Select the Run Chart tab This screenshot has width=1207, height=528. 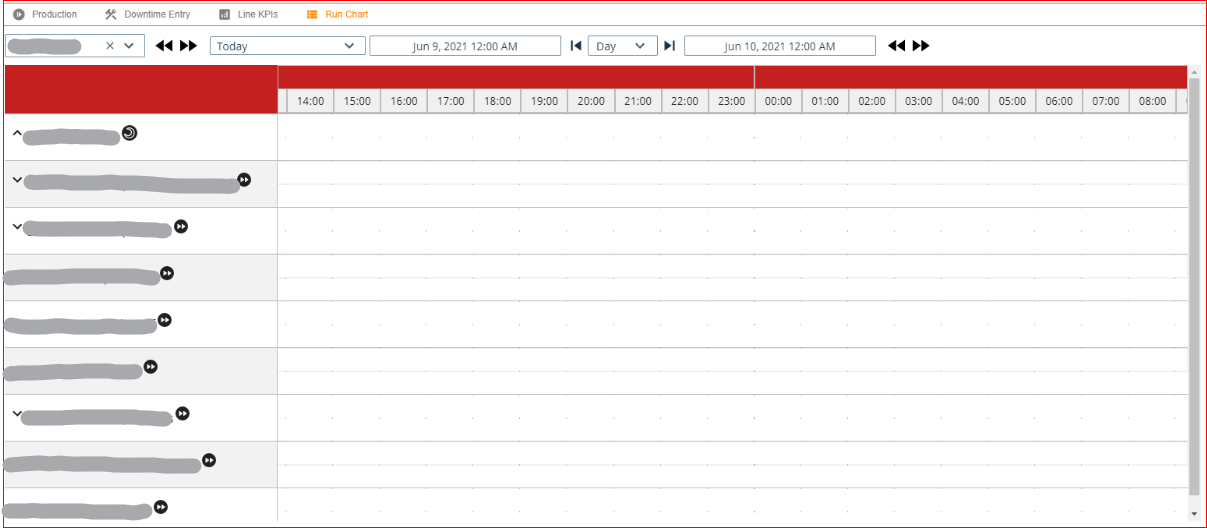point(337,14)
